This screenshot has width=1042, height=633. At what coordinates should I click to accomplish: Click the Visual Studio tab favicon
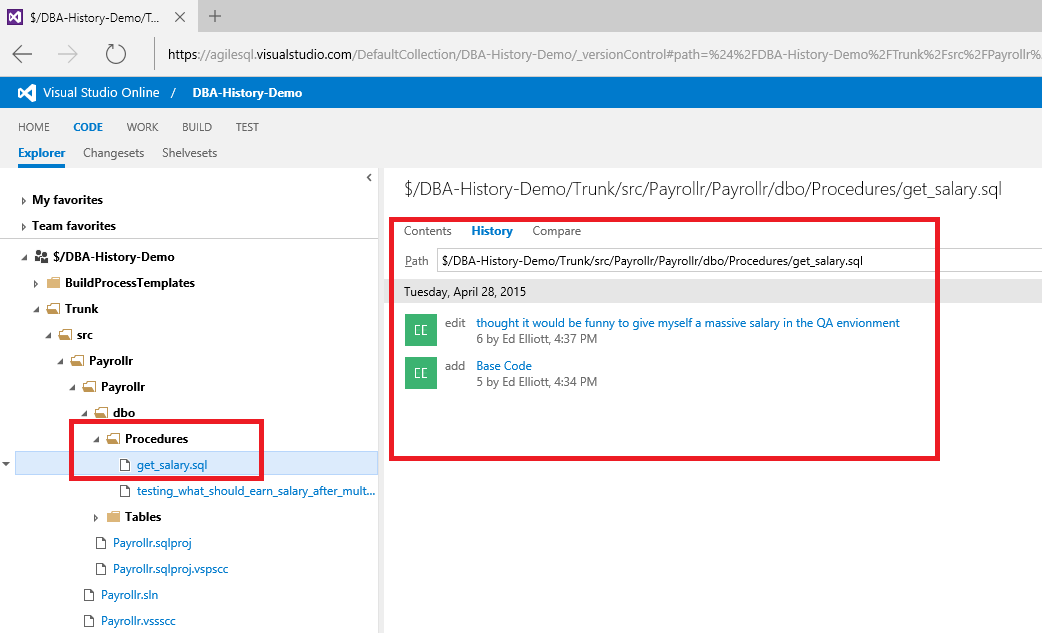[15, 17]
